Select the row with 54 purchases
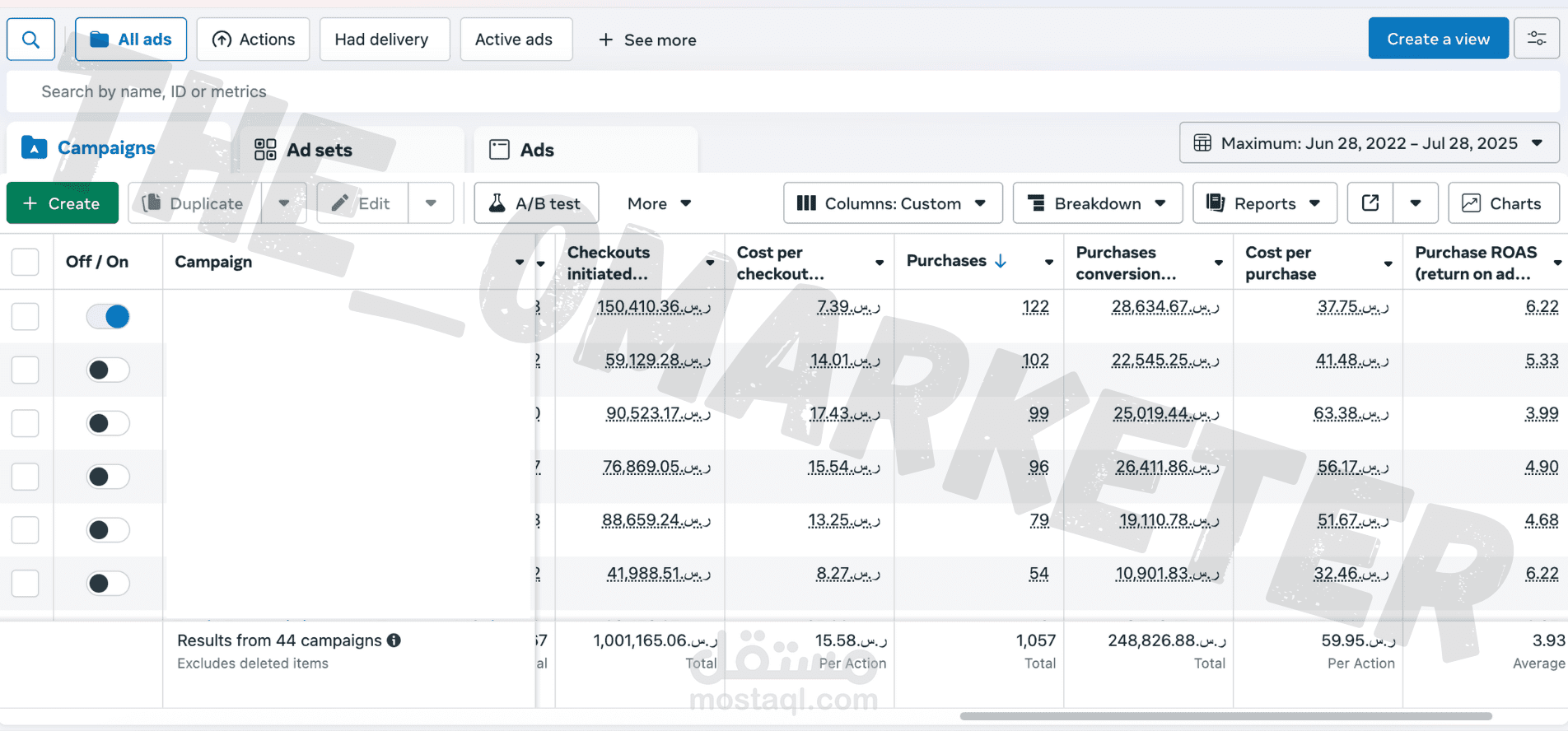Viewport: 1568px width, 731px height. tap(26, 583)
